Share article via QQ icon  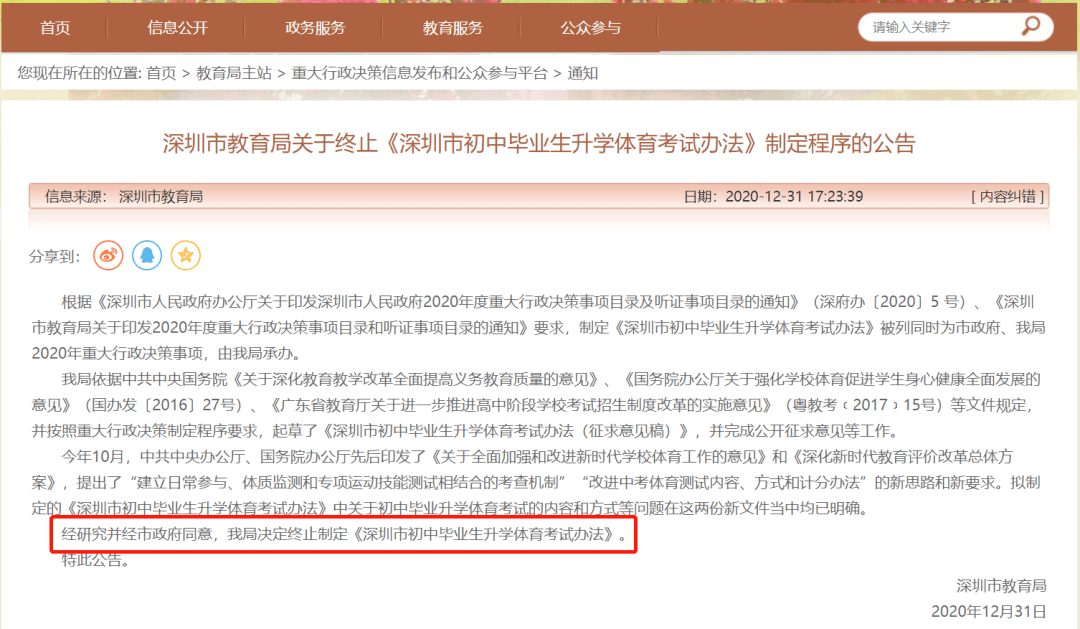[147, 256]
